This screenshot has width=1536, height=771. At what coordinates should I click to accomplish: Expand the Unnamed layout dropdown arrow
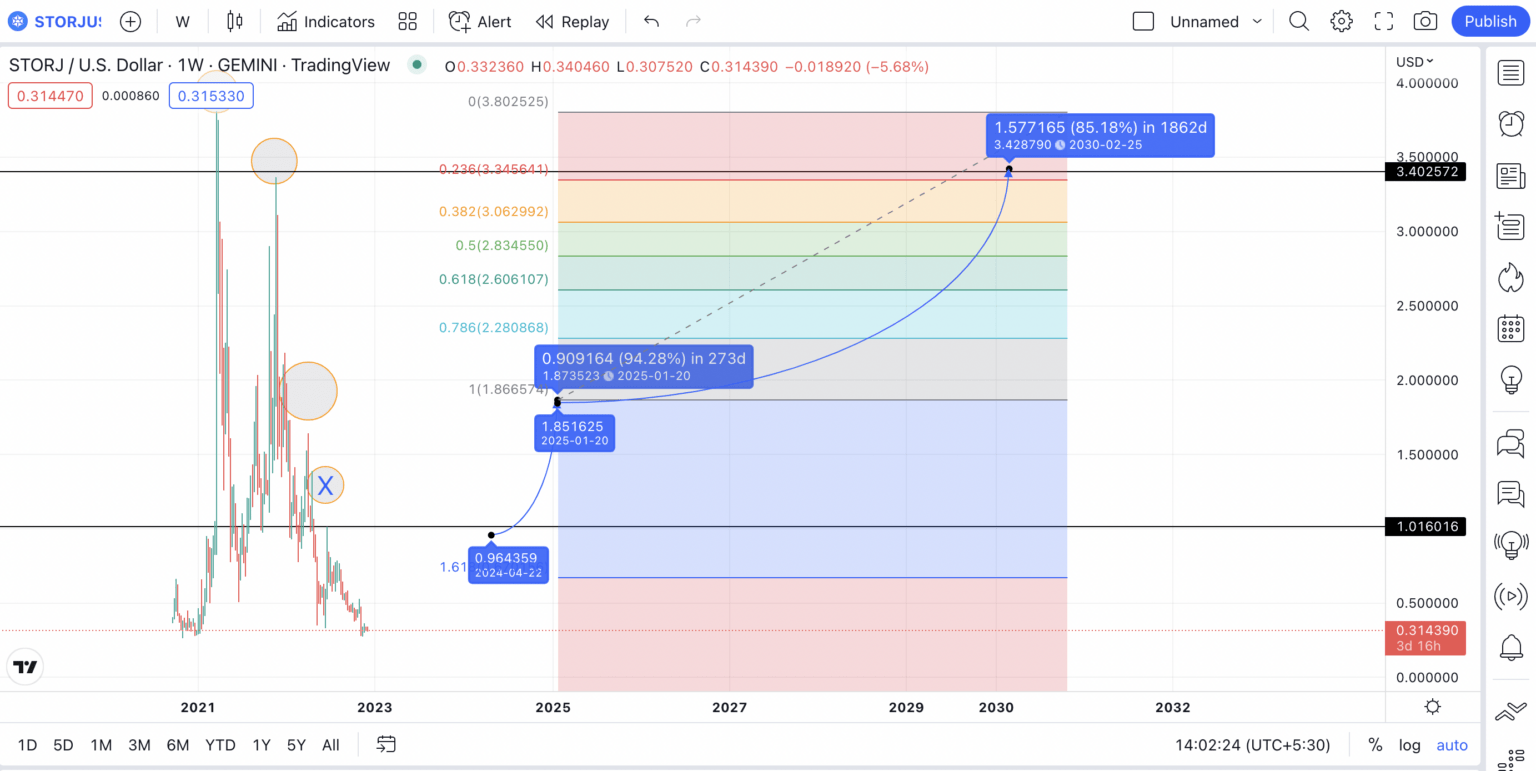(1257, 21)
